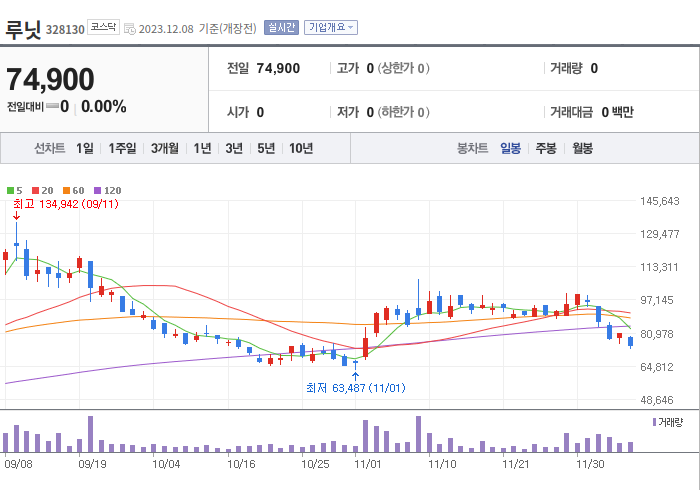Select the 3개월 line chart tab
Image resolution: width=700 pixels, height=490 pixels.
(165, 148)
